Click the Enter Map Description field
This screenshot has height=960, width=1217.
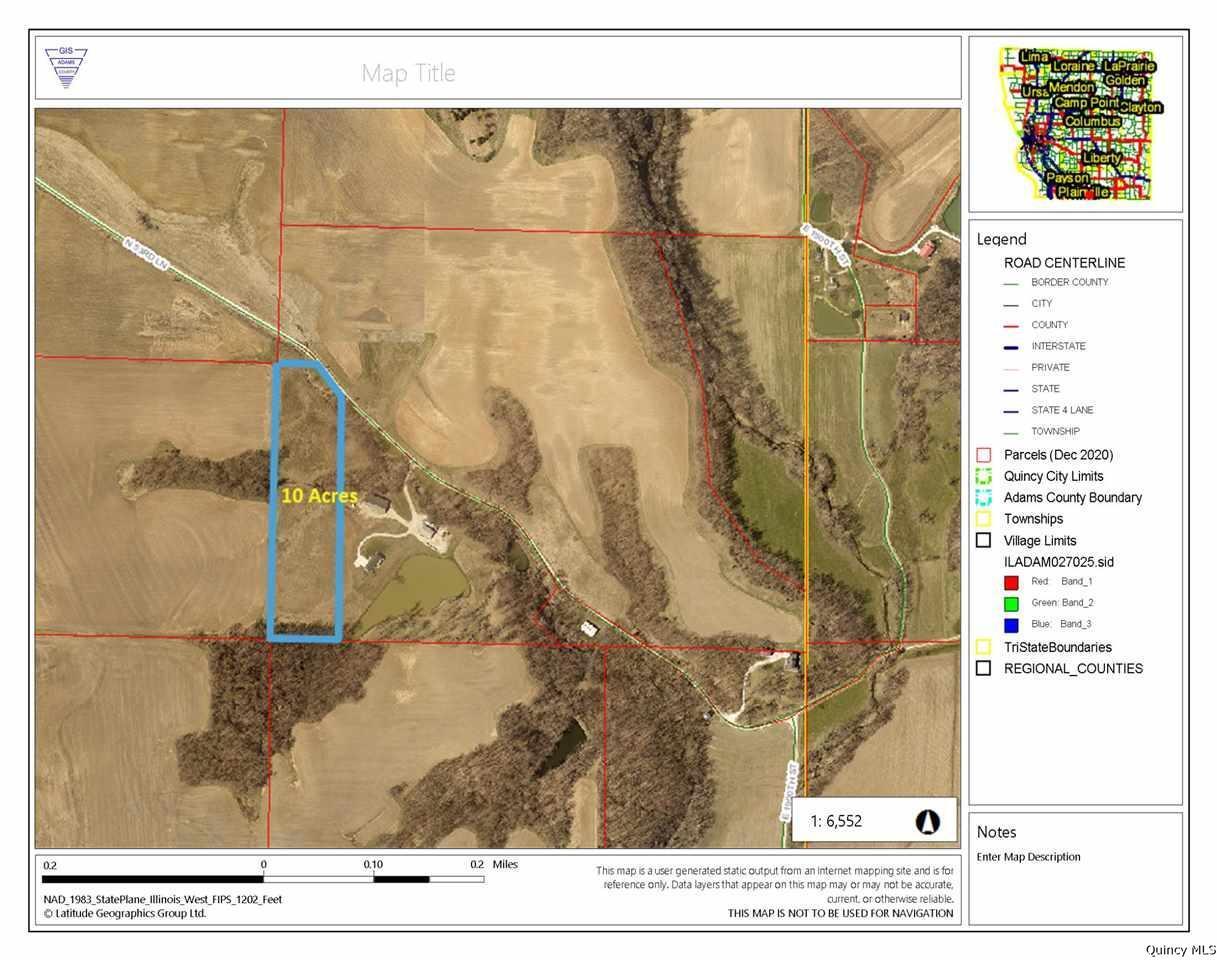[1028, 857]
